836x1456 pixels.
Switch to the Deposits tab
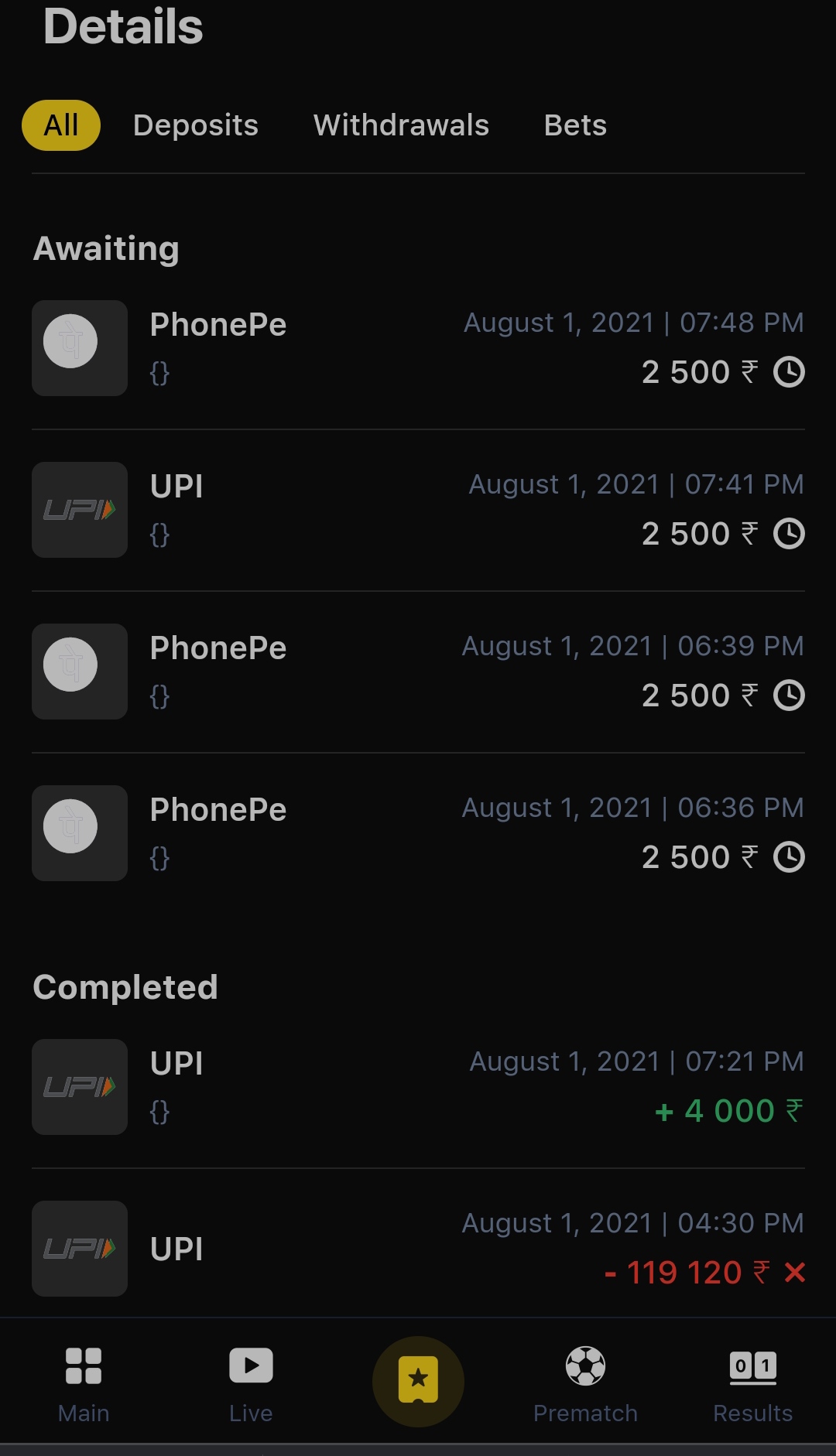(196, 125)
